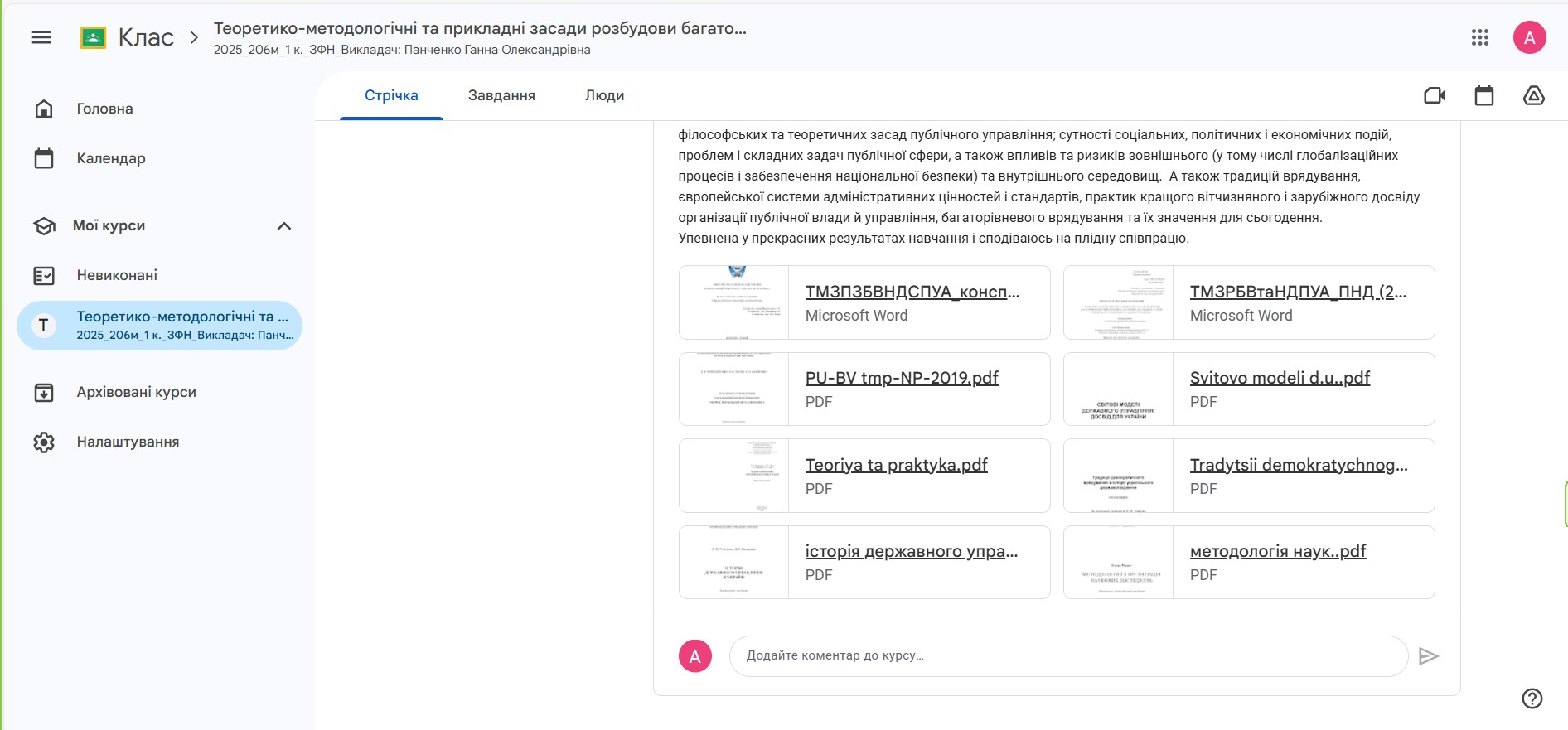This screenshot has height=730, width=1568.
Task: Open the class calendar icon in toolbar
Action: 1484,96
